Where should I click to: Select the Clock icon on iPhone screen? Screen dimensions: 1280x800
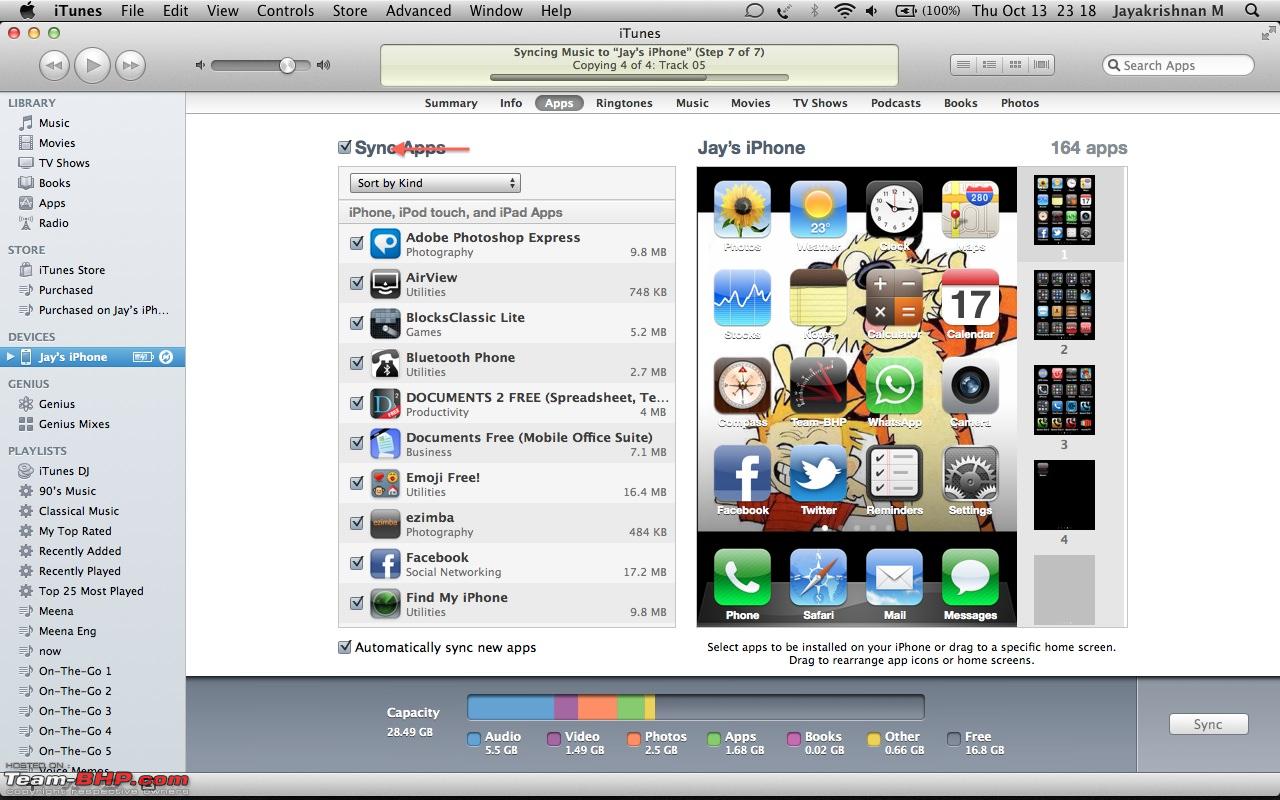[x=894, y=210]
